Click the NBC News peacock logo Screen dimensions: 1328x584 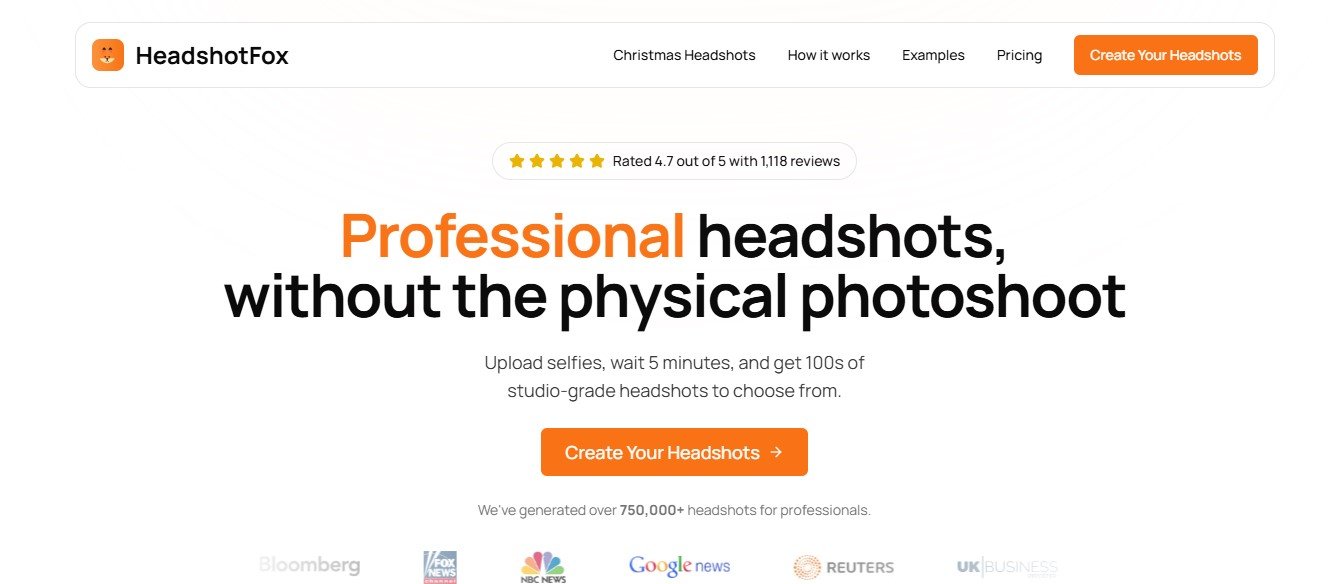pos(543,566)
